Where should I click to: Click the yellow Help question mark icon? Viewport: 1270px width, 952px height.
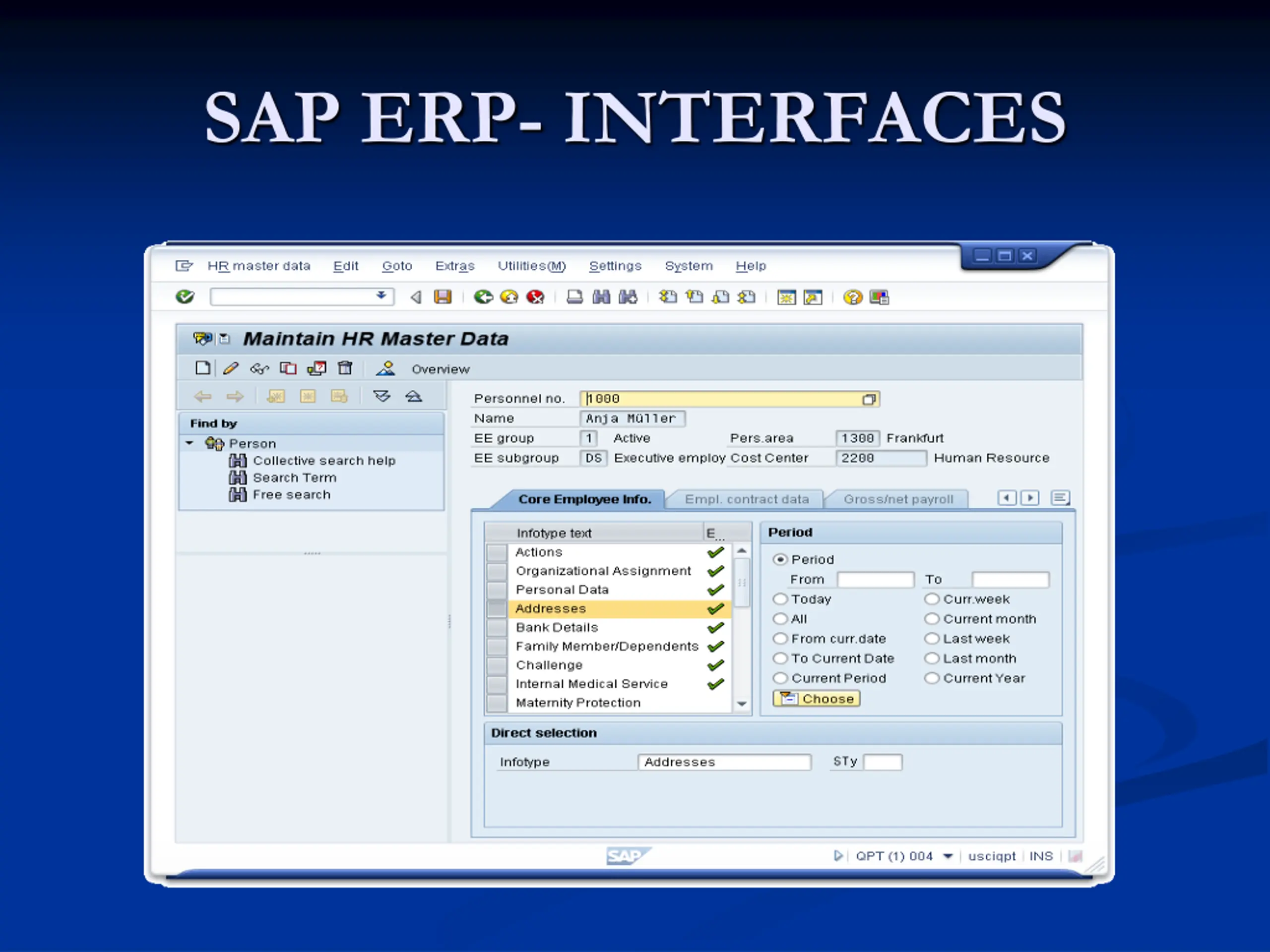[x=853, y=297]
